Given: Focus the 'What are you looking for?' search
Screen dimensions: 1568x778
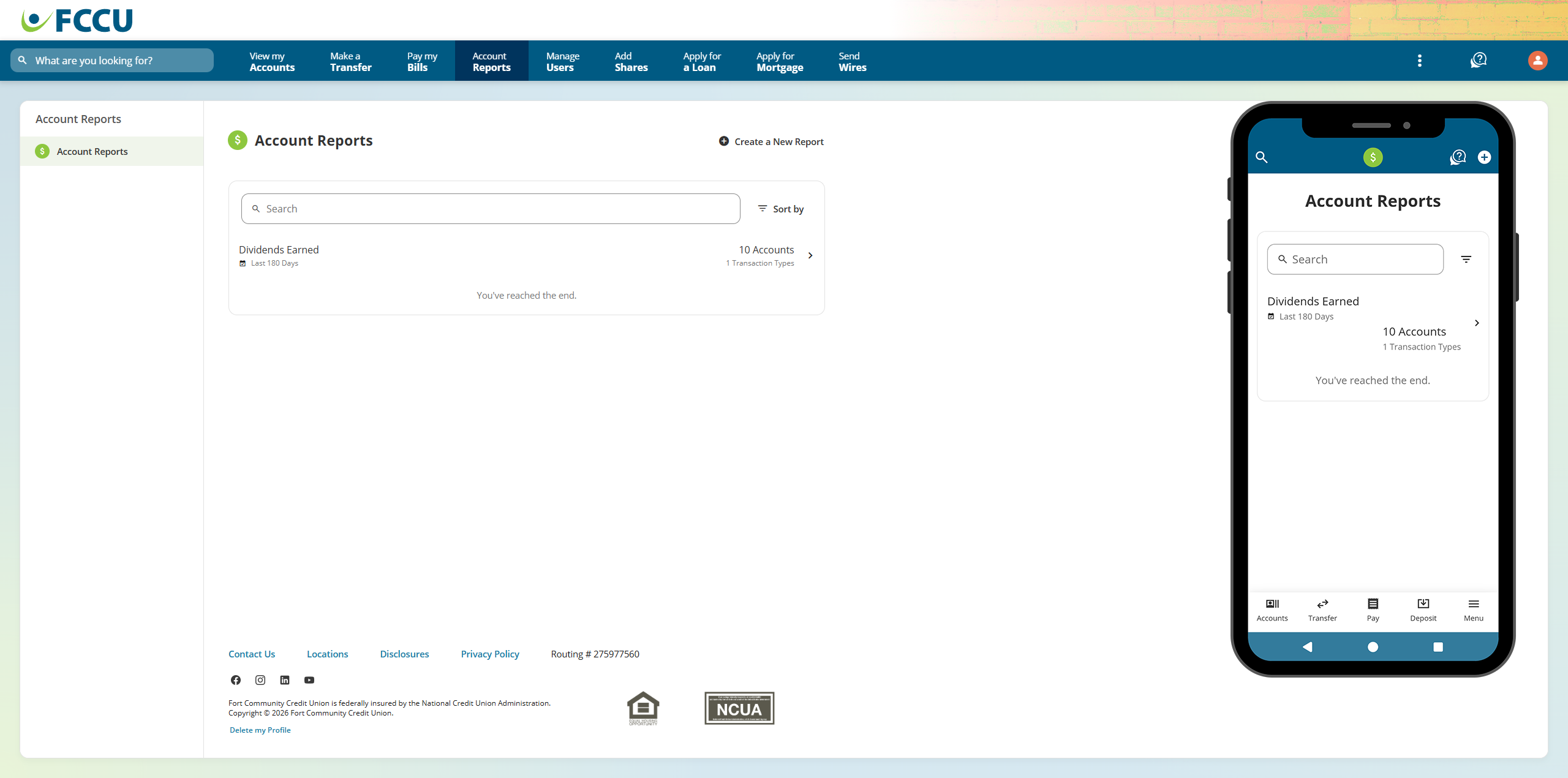Looking at the screenshot, I should pos(112,61).
